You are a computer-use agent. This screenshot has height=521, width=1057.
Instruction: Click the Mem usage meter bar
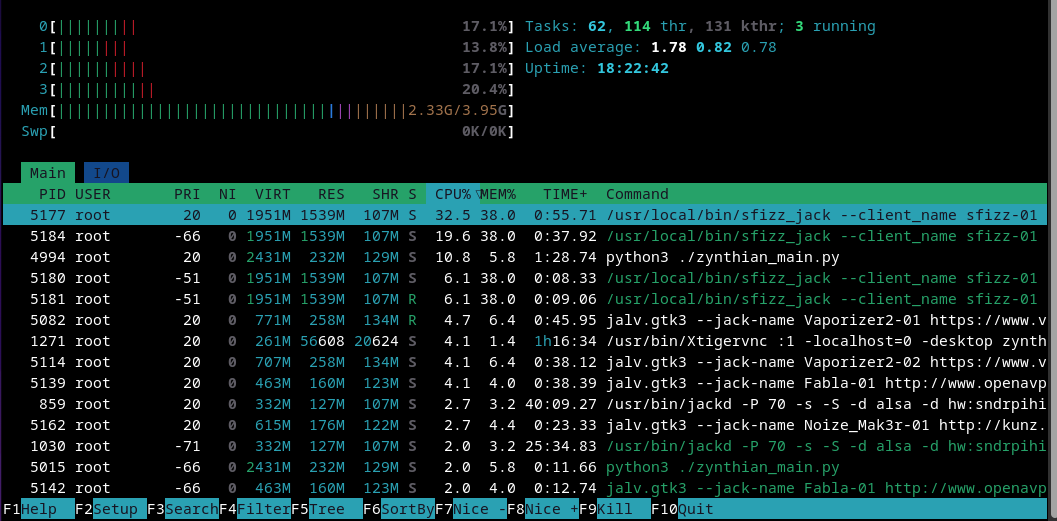click(x=280, y=110)
